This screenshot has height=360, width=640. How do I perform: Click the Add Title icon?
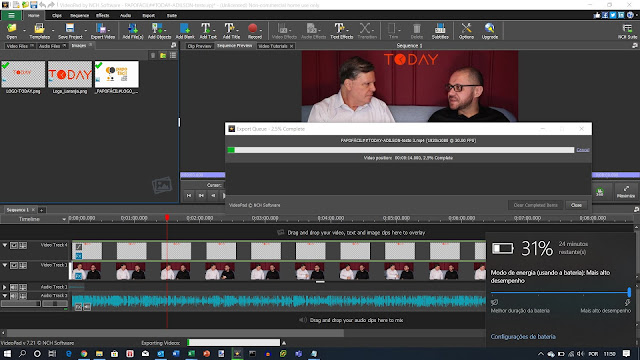click(x=229, y=28)
